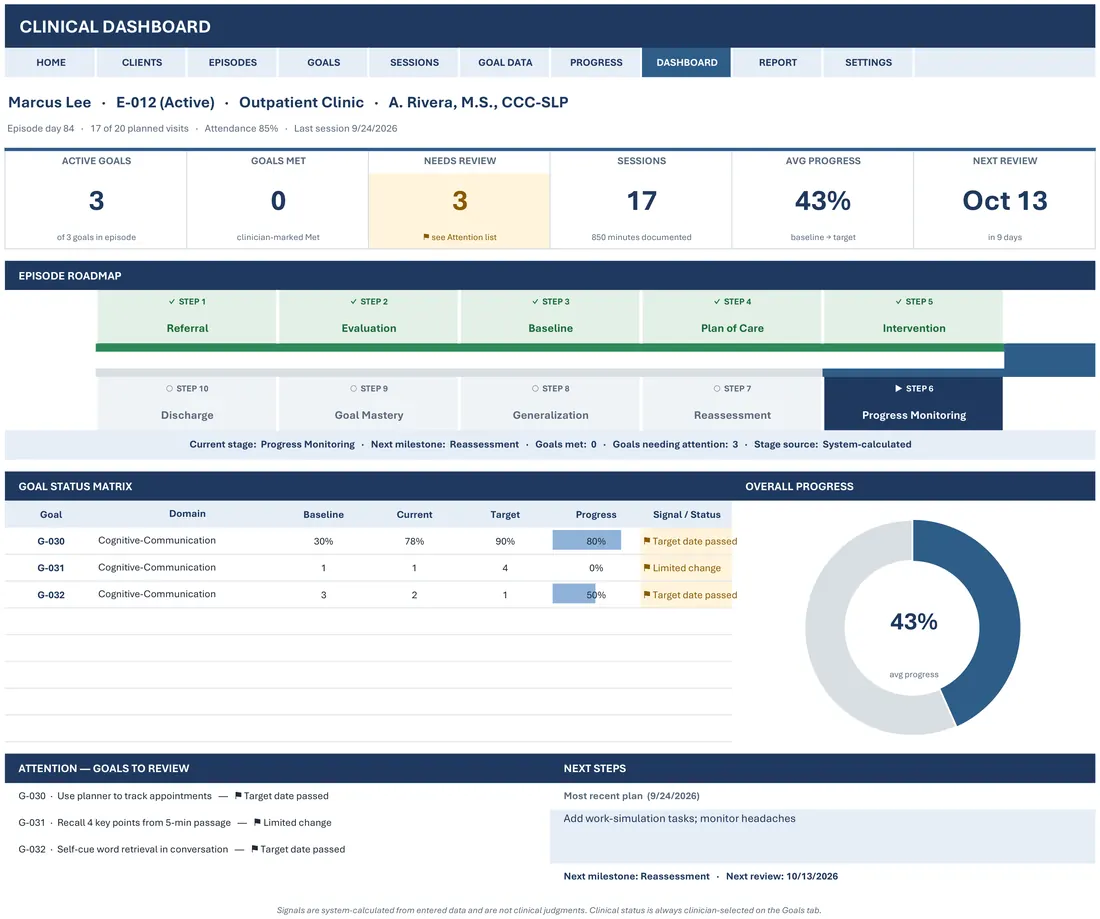1100x919 pixels.
Task: Click the flag icon in G-032's Signal/Status cell
Action: pyautogui.click(x=647, y=594)
